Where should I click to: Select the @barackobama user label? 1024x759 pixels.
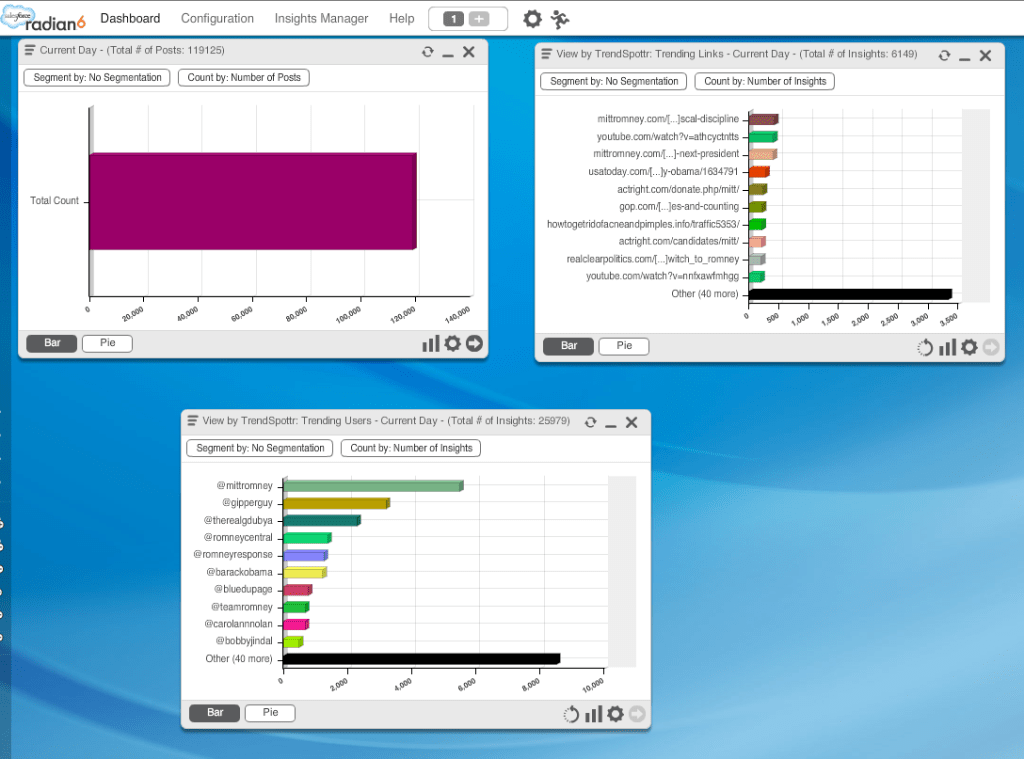[240, 572]
